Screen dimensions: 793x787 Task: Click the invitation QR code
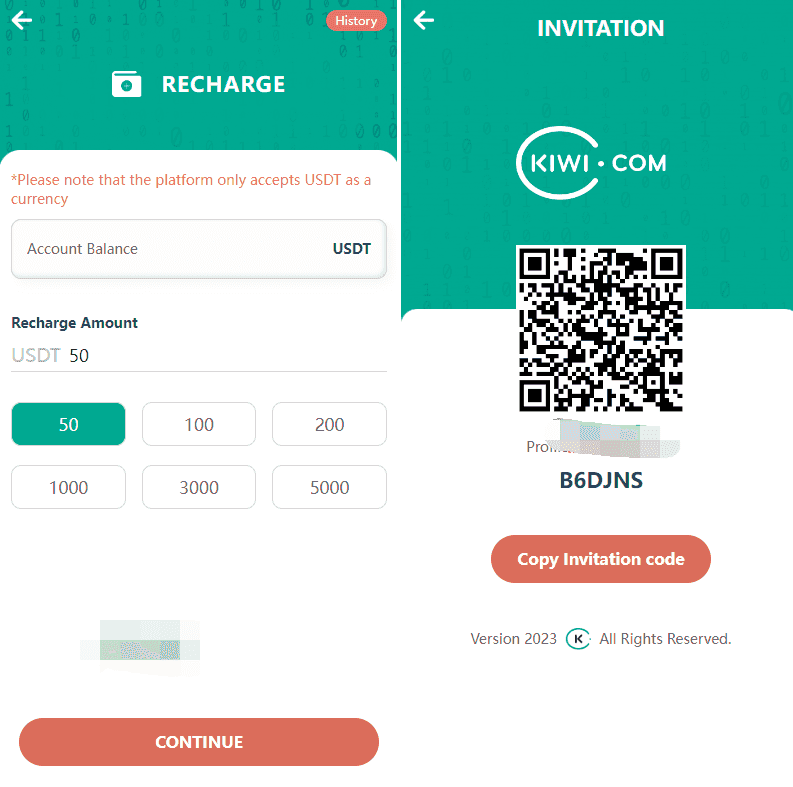(601, 329)
